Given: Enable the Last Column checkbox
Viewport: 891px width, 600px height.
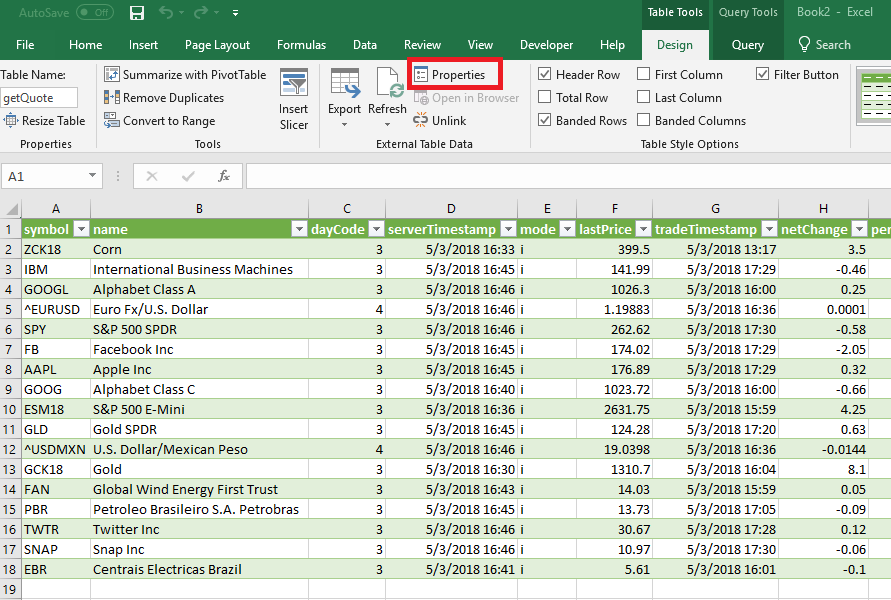Looking at the screenshot, I should (643, 97).
